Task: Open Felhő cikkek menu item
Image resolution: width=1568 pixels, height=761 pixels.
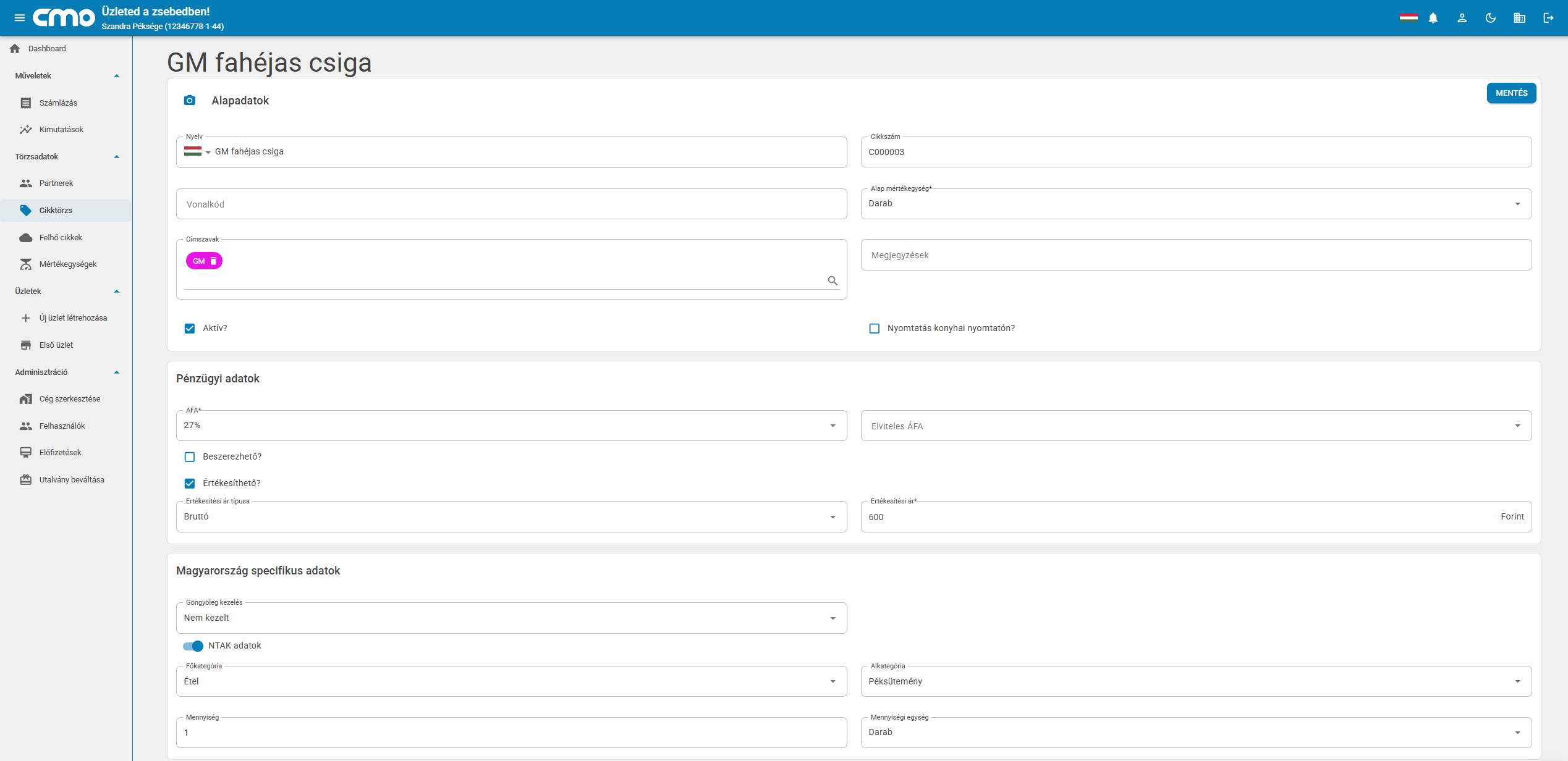Action: [66, 238]
